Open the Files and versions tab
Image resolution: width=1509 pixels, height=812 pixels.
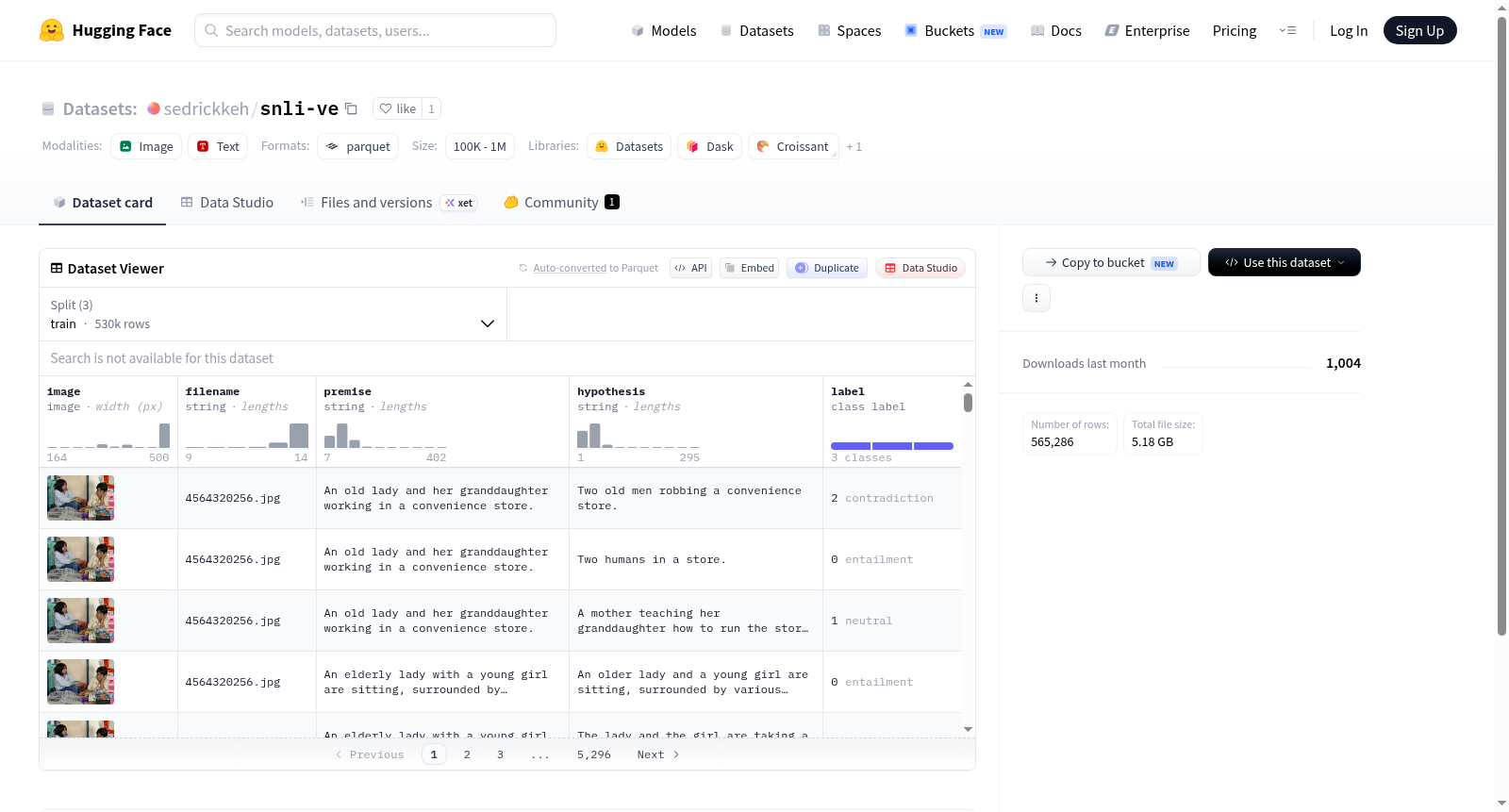389,202
